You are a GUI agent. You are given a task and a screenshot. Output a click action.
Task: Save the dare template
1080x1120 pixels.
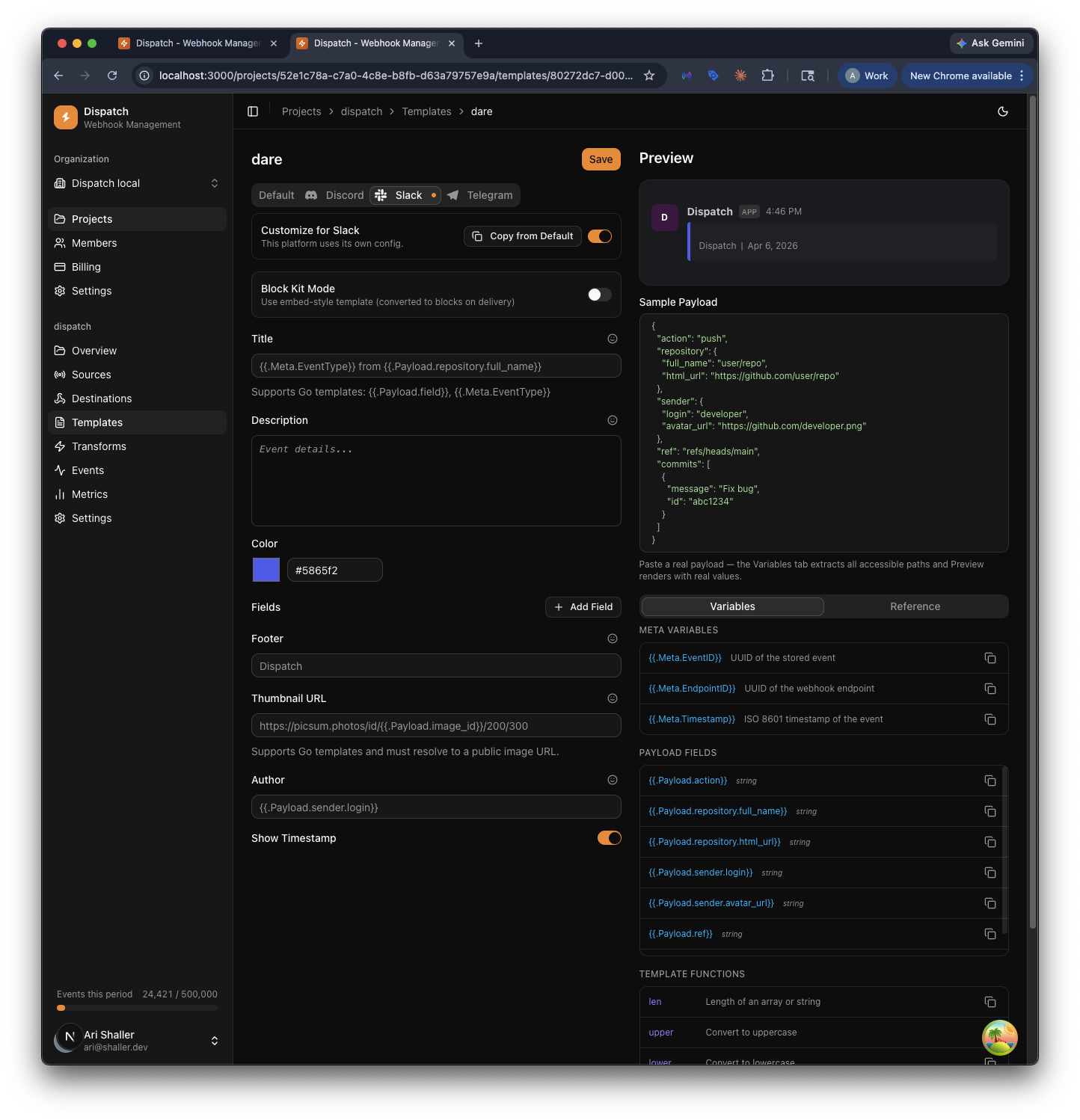pyautogui.click(x=601, y=159)
